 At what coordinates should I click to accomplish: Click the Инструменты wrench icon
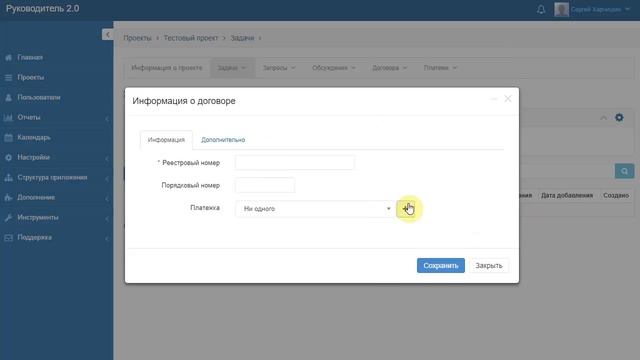pos(8,218)
